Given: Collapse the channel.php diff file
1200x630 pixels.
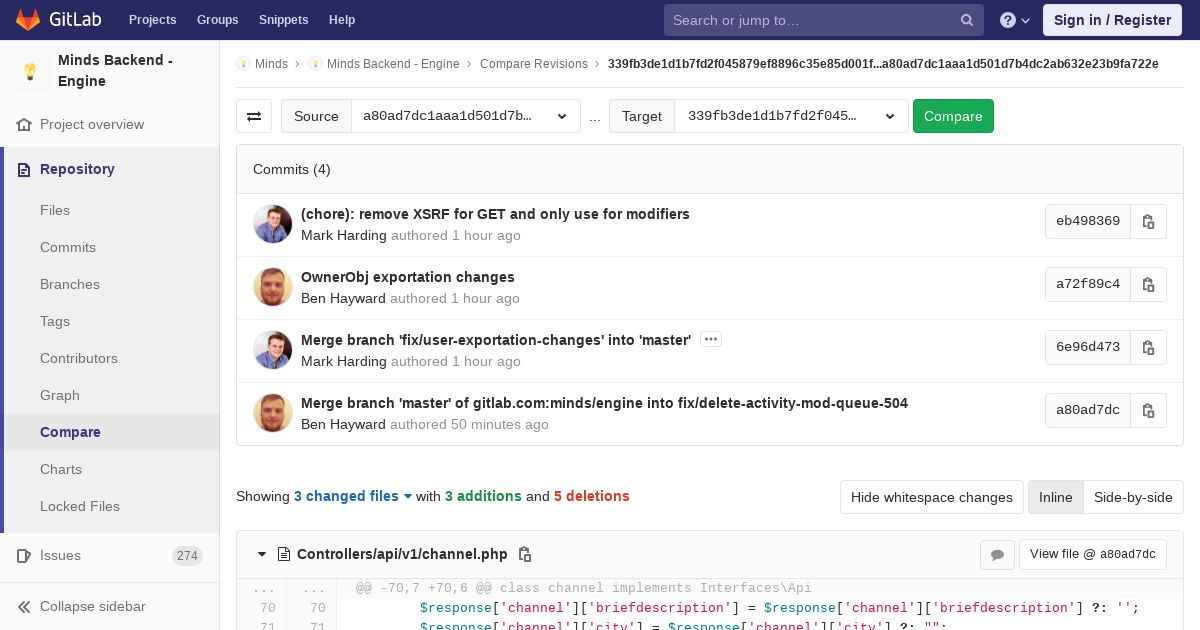Looking at the screenshot, I should coord(262,554).
